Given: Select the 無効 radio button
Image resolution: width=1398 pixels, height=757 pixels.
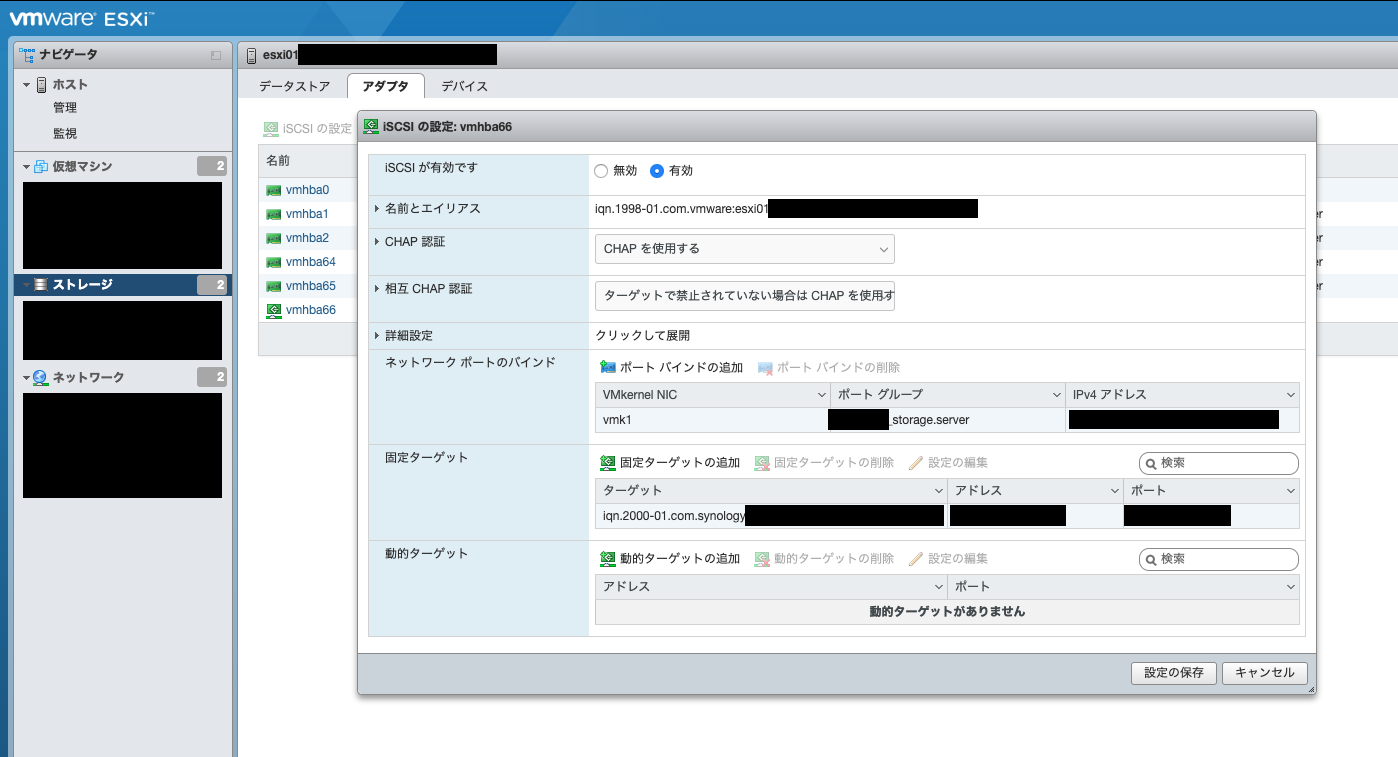Looking at the screenshot, I should (x=601, y=171).
